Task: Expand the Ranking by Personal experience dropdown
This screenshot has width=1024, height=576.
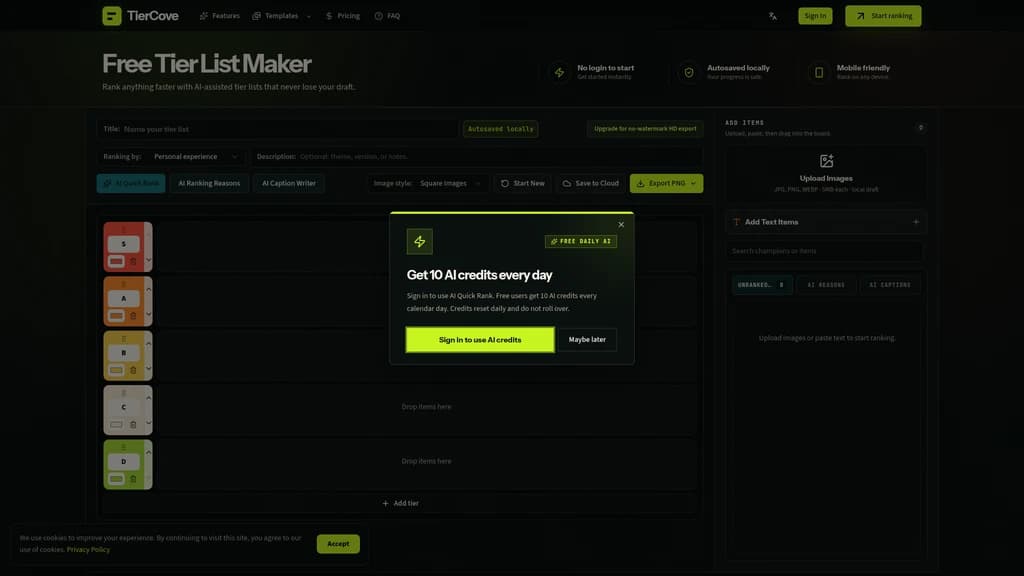Action: click(x=195, y=157)
